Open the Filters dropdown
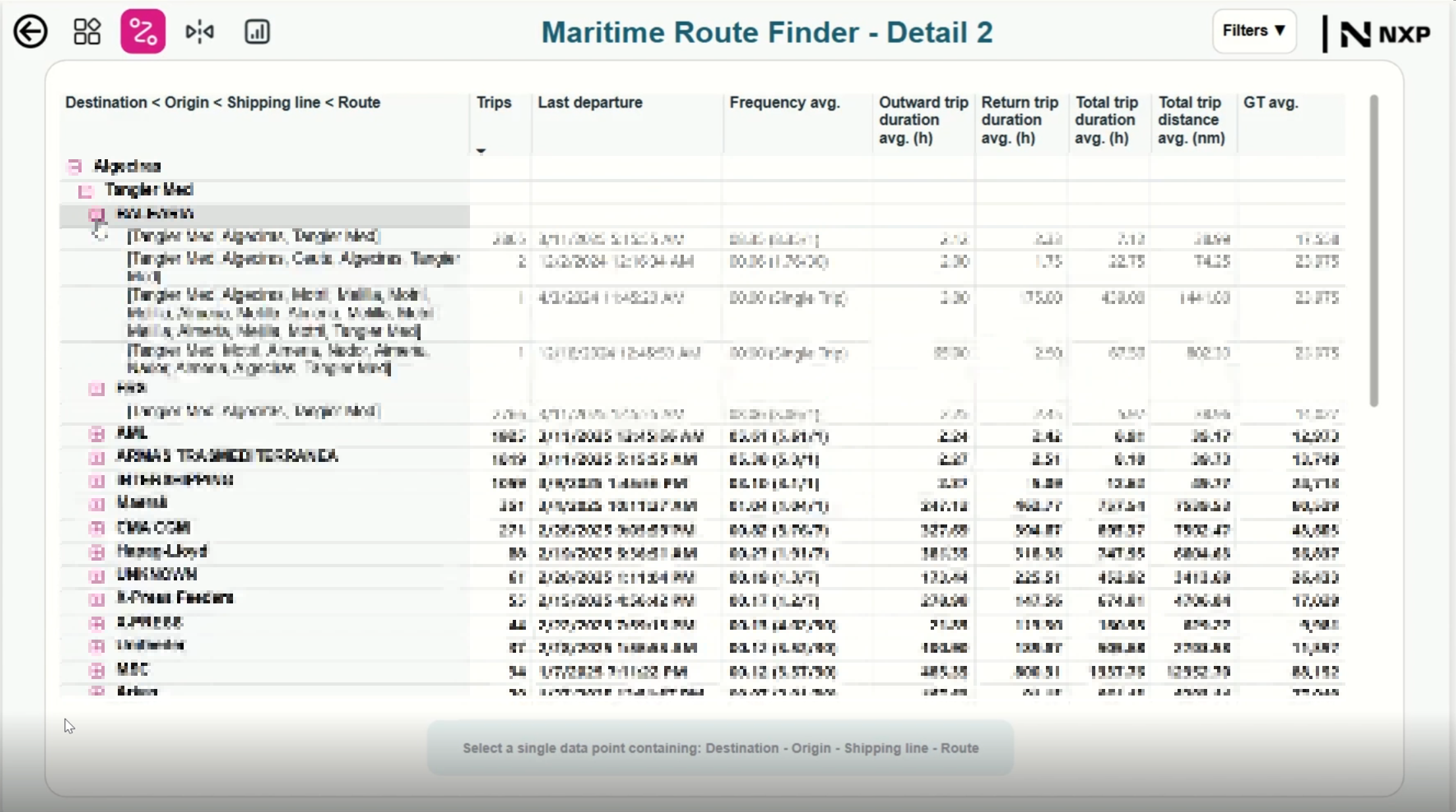This screenshot has width=1456, height=812. pos(1254,31)
